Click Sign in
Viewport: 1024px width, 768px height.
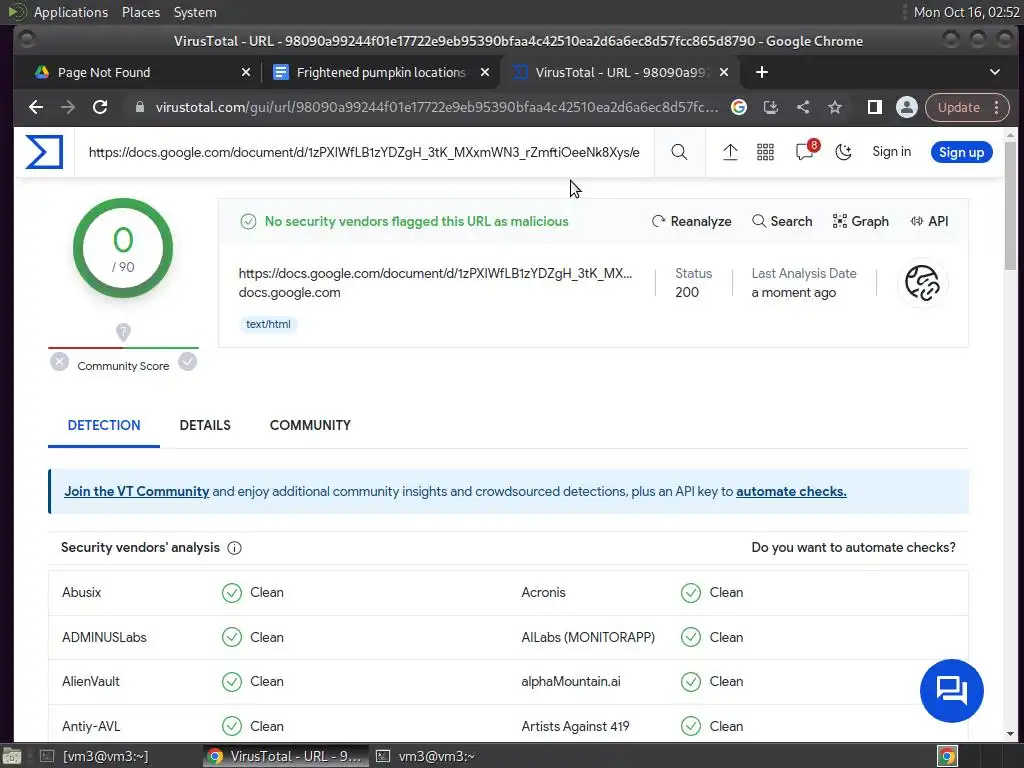891,152
